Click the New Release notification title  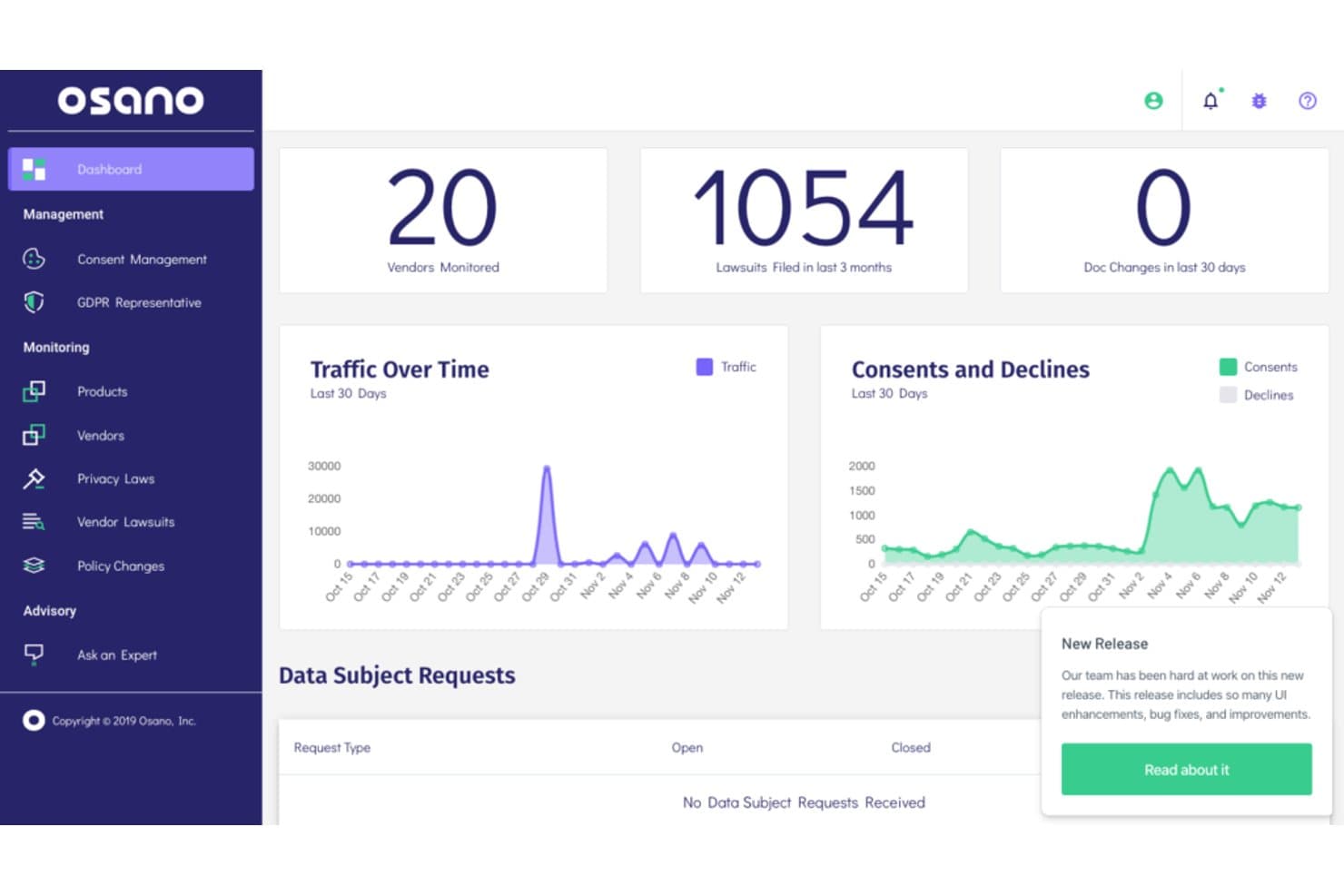click(x=1104, y=644)
